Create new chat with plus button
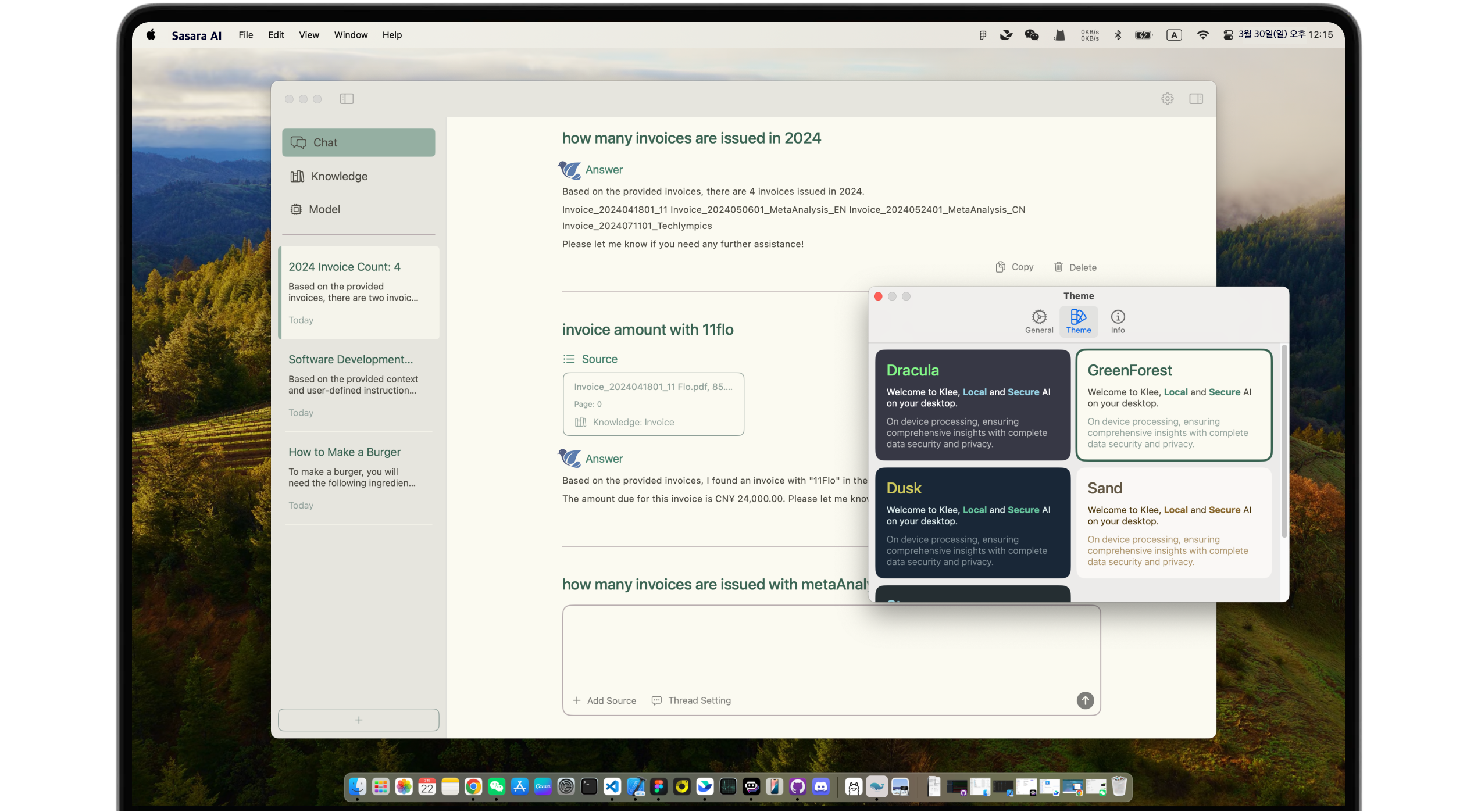 click(358, 720)
